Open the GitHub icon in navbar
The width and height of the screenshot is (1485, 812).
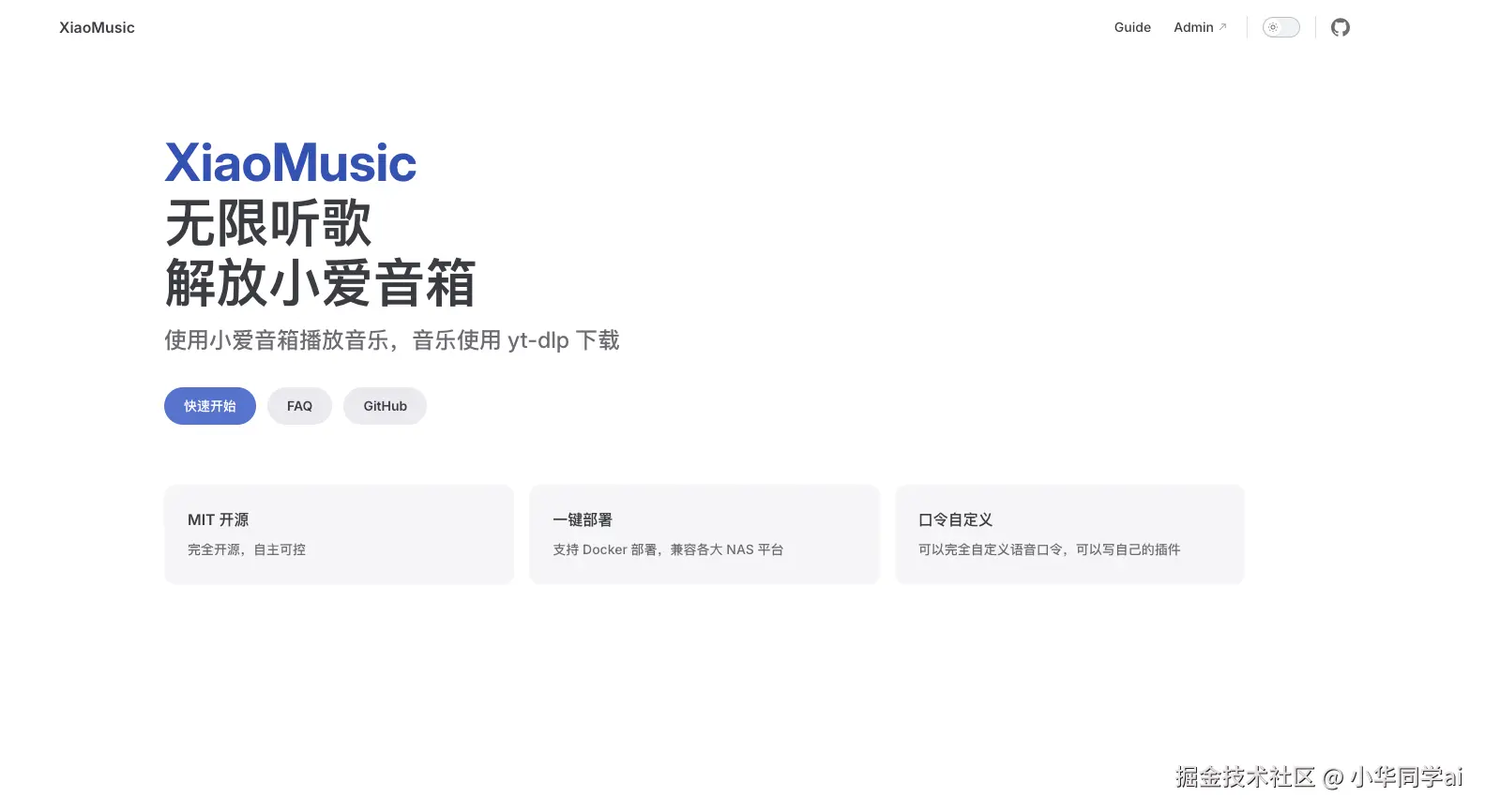pos(1341,27)
